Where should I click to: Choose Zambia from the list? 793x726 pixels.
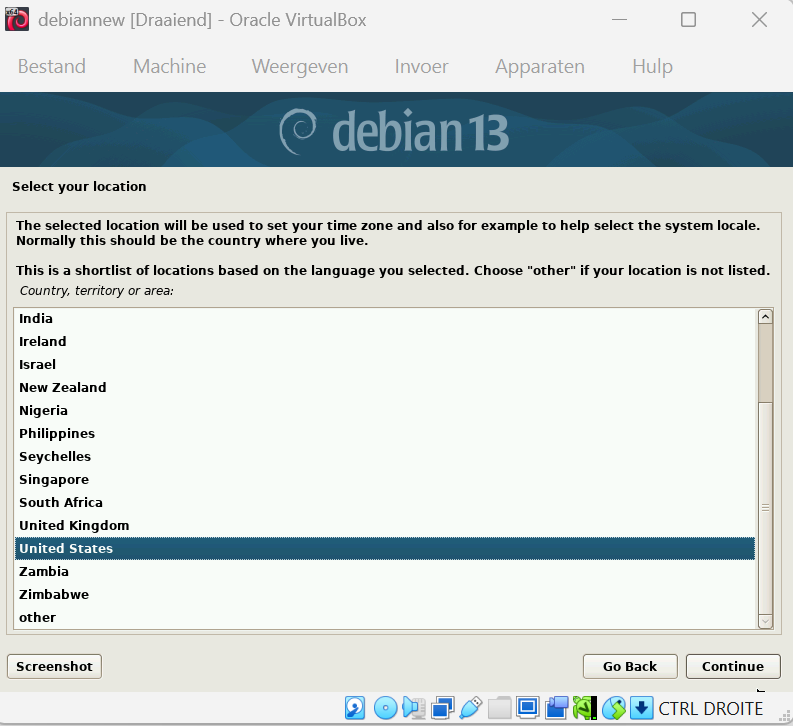384,571
